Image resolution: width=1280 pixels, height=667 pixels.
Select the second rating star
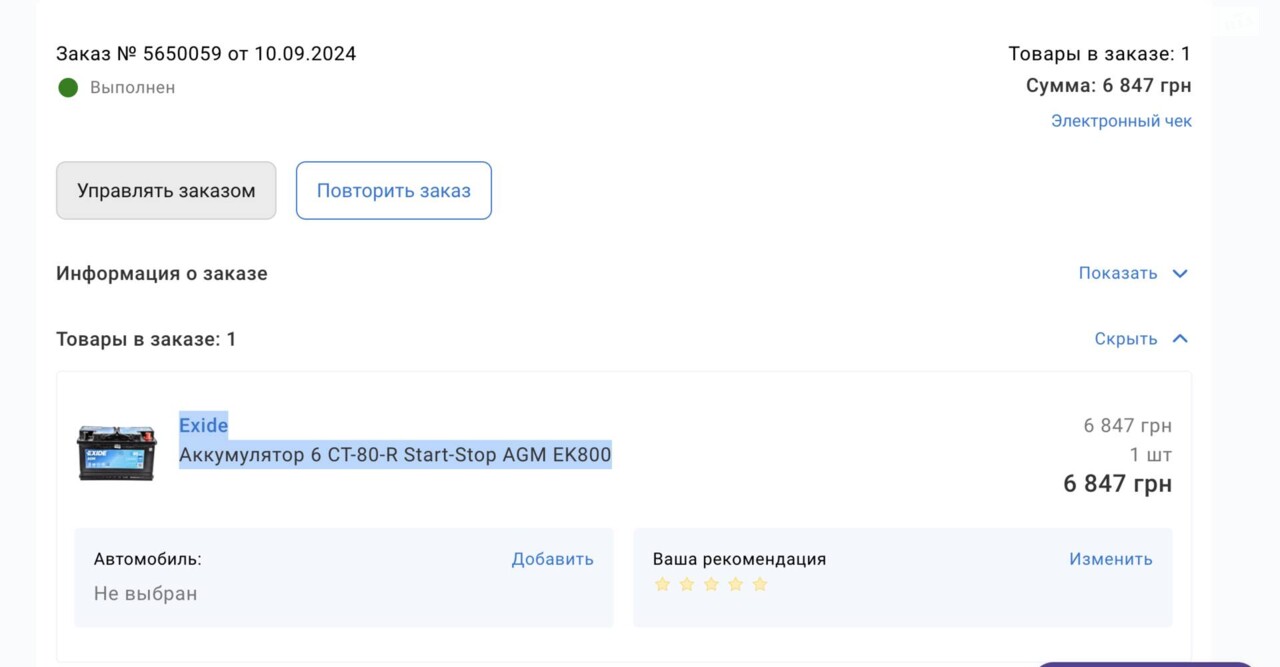[x=686, y=584]
